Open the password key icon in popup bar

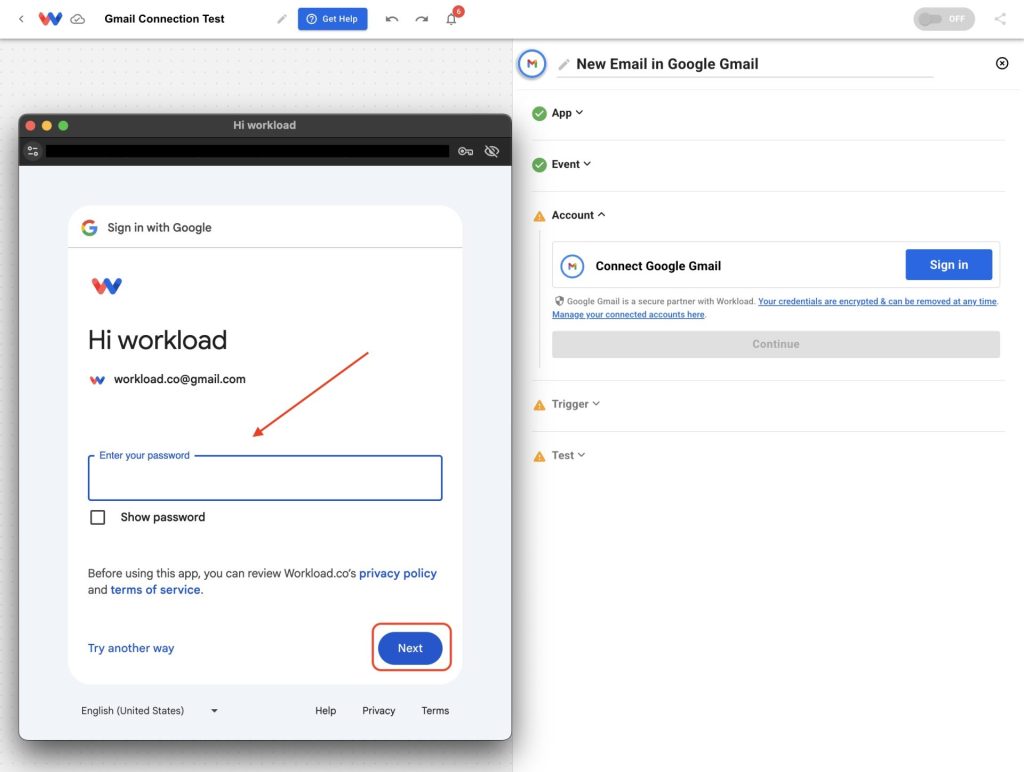pyautogui.click(x=466, y=152)
